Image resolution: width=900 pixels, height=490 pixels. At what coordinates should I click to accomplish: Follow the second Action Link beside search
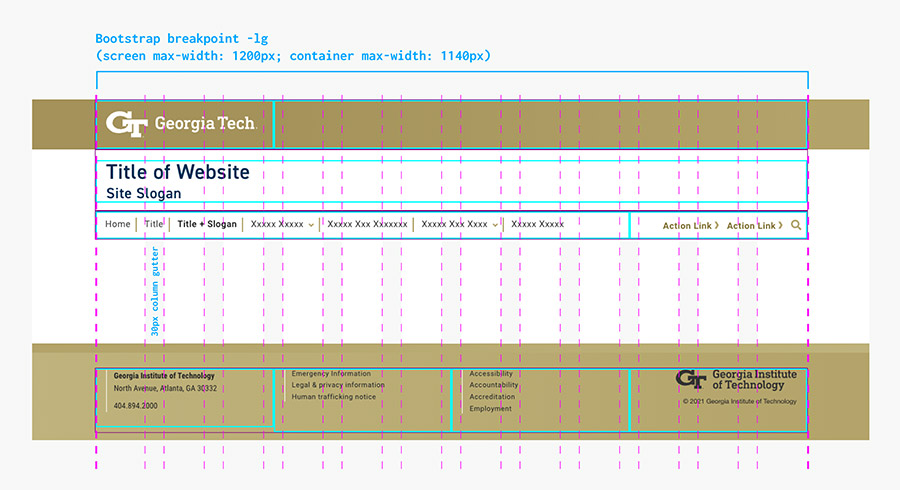754,225
